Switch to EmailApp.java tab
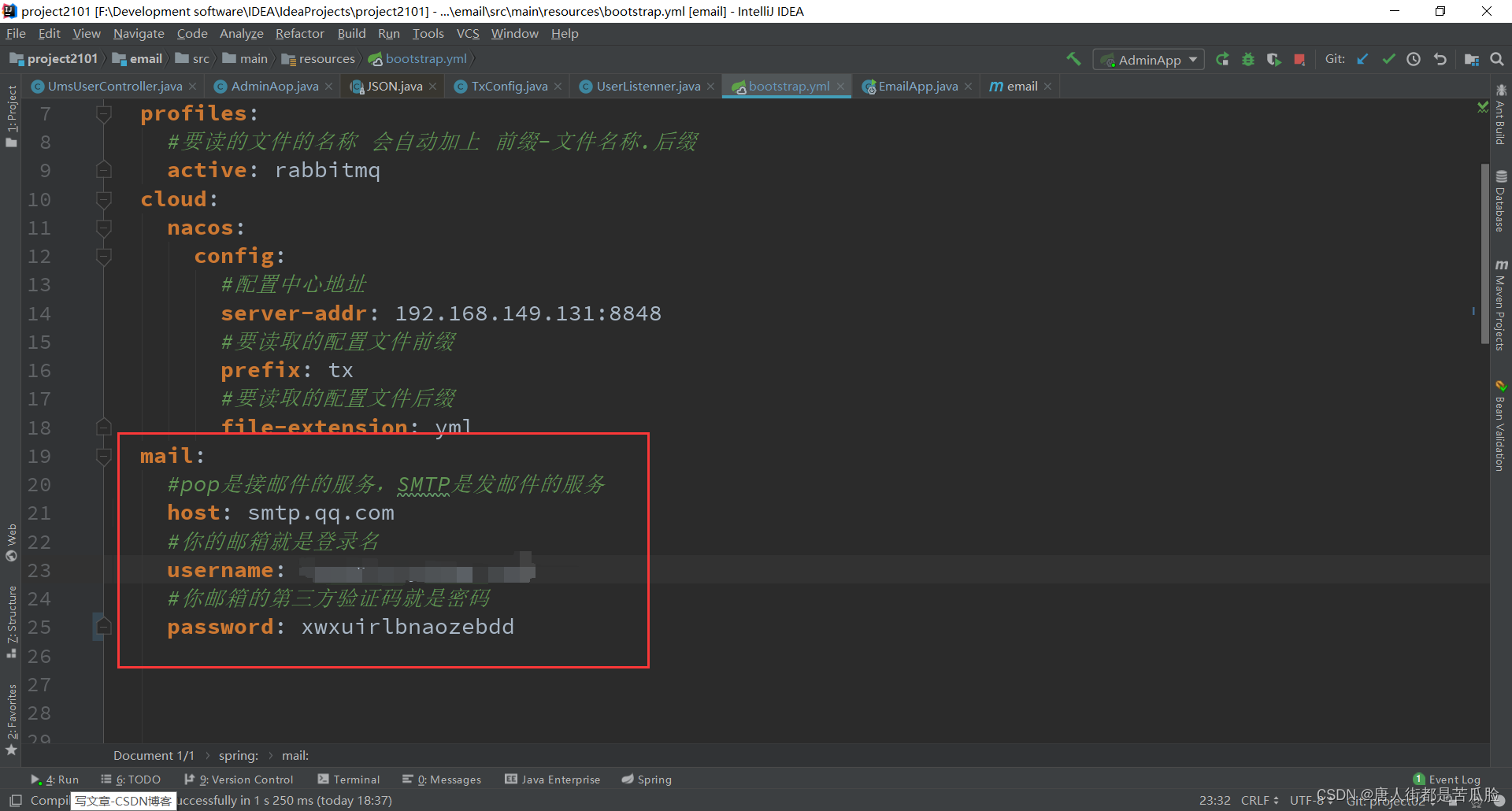The height and width of the screenshot is (811, 1512). click(x=917, y=87)
